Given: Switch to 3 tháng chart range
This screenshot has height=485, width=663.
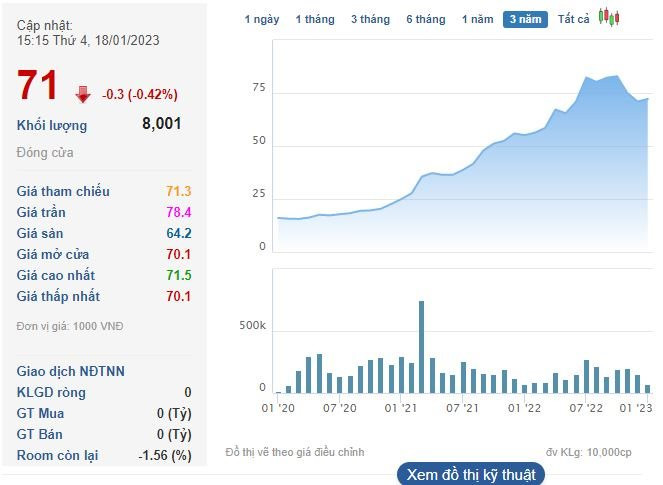Looking at the screenshot, I should [370, 19].
